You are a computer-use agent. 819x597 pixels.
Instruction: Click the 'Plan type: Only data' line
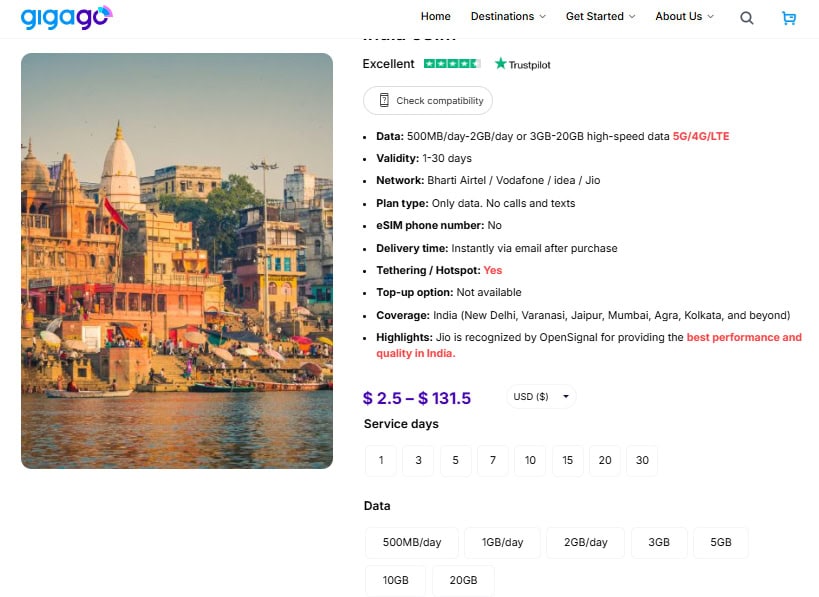pyautogui.click(x=475, y=203)
